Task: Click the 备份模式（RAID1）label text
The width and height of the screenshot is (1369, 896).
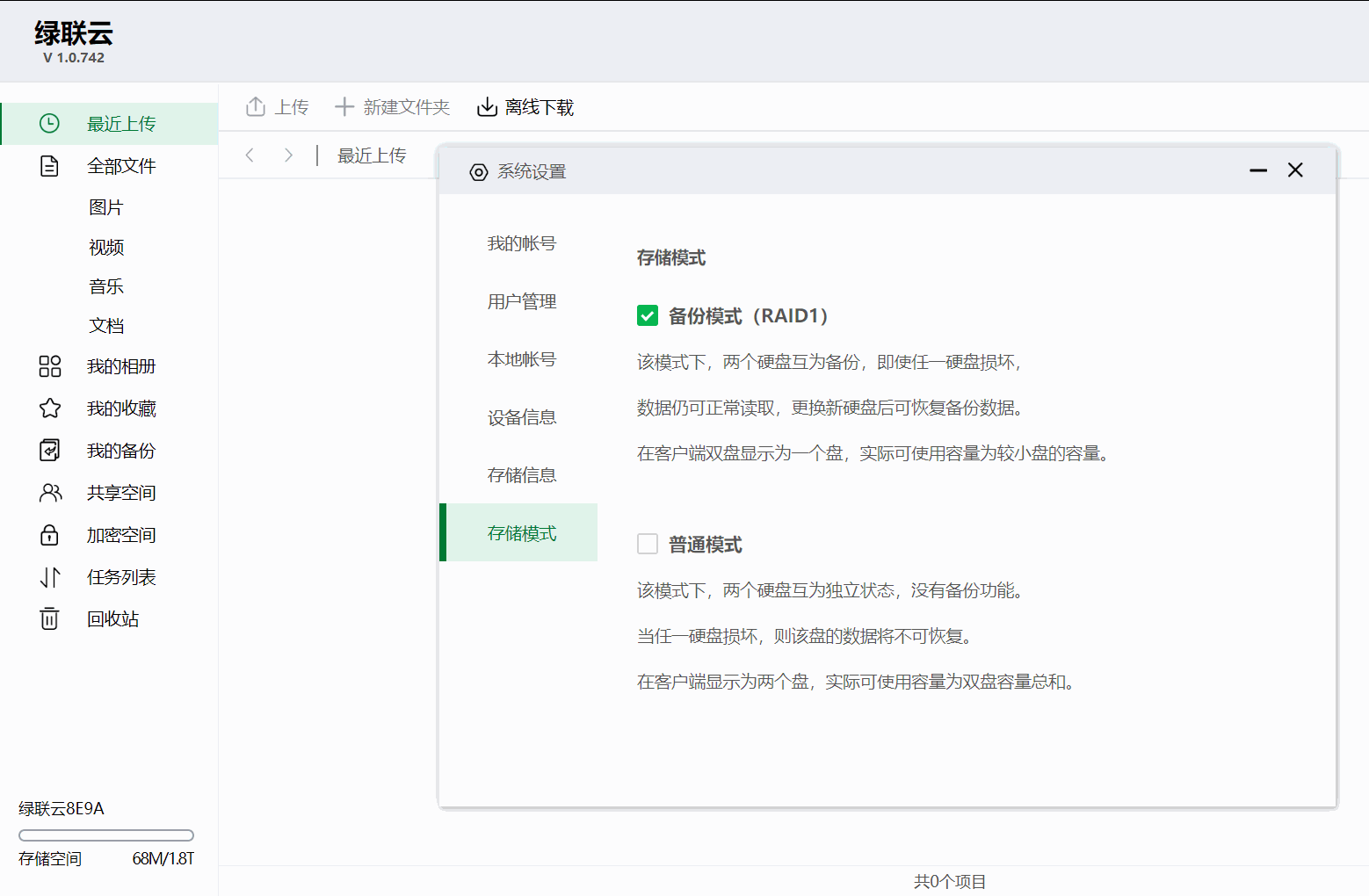Action: coord(749,315)
